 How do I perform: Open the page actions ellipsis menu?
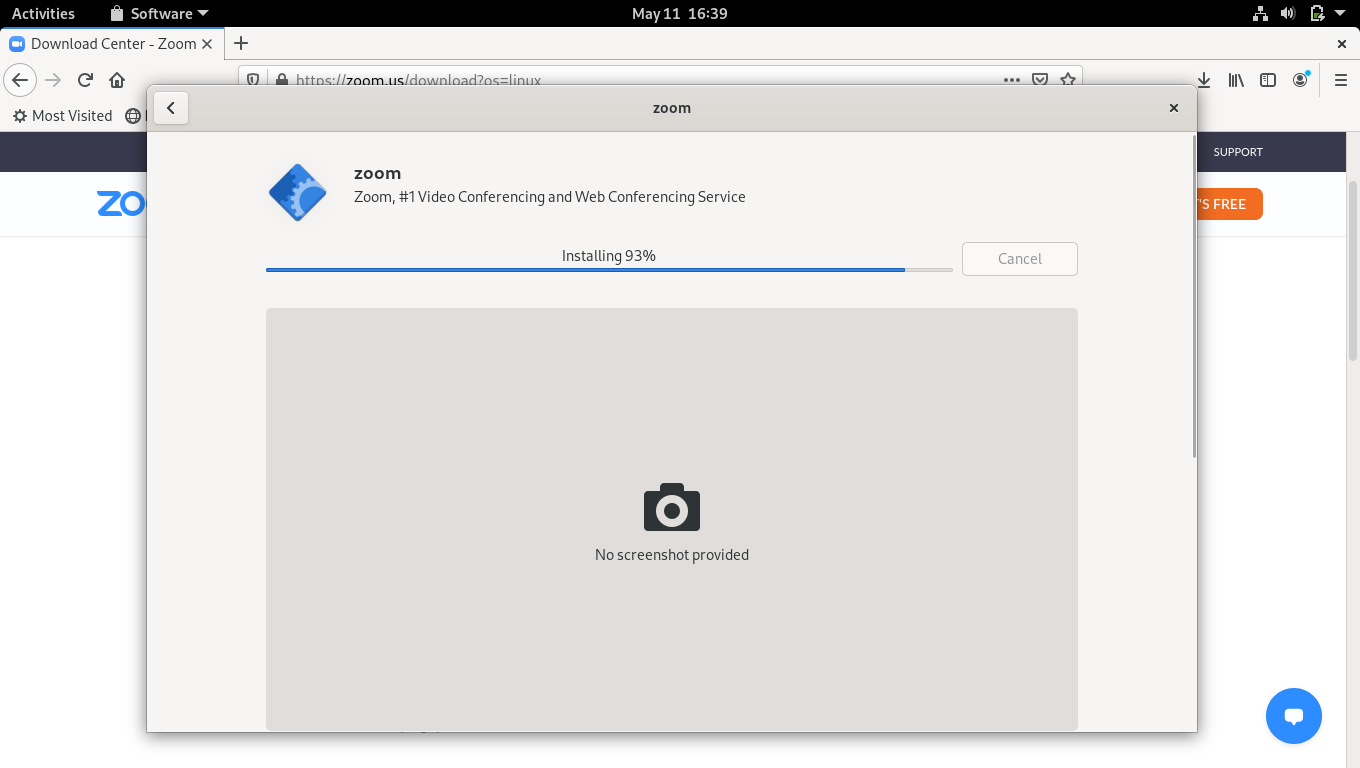pyautogui.click(x=1012, y=79)
